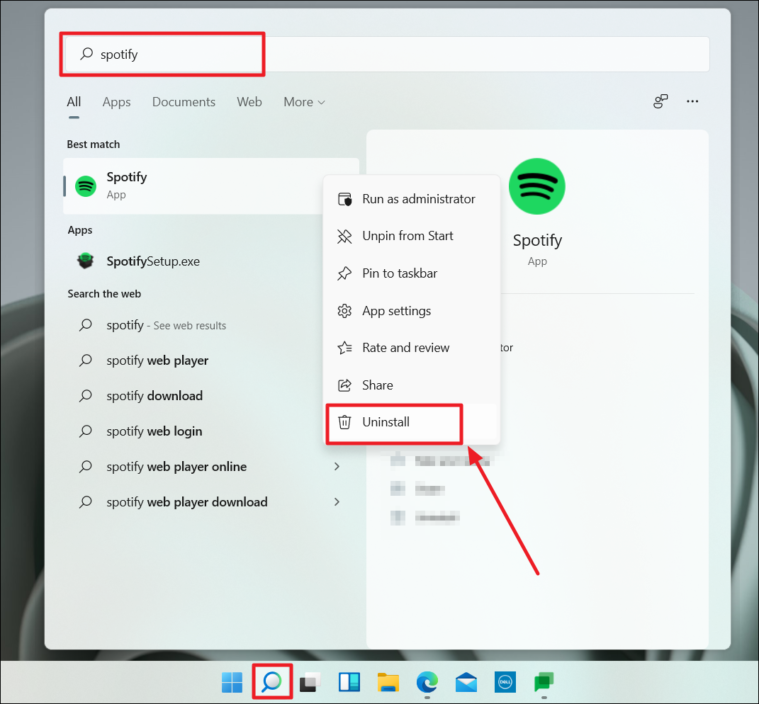Open the Mail app in the taskbar
This screenshot has height=704, width=759.
tap(466, 682)
